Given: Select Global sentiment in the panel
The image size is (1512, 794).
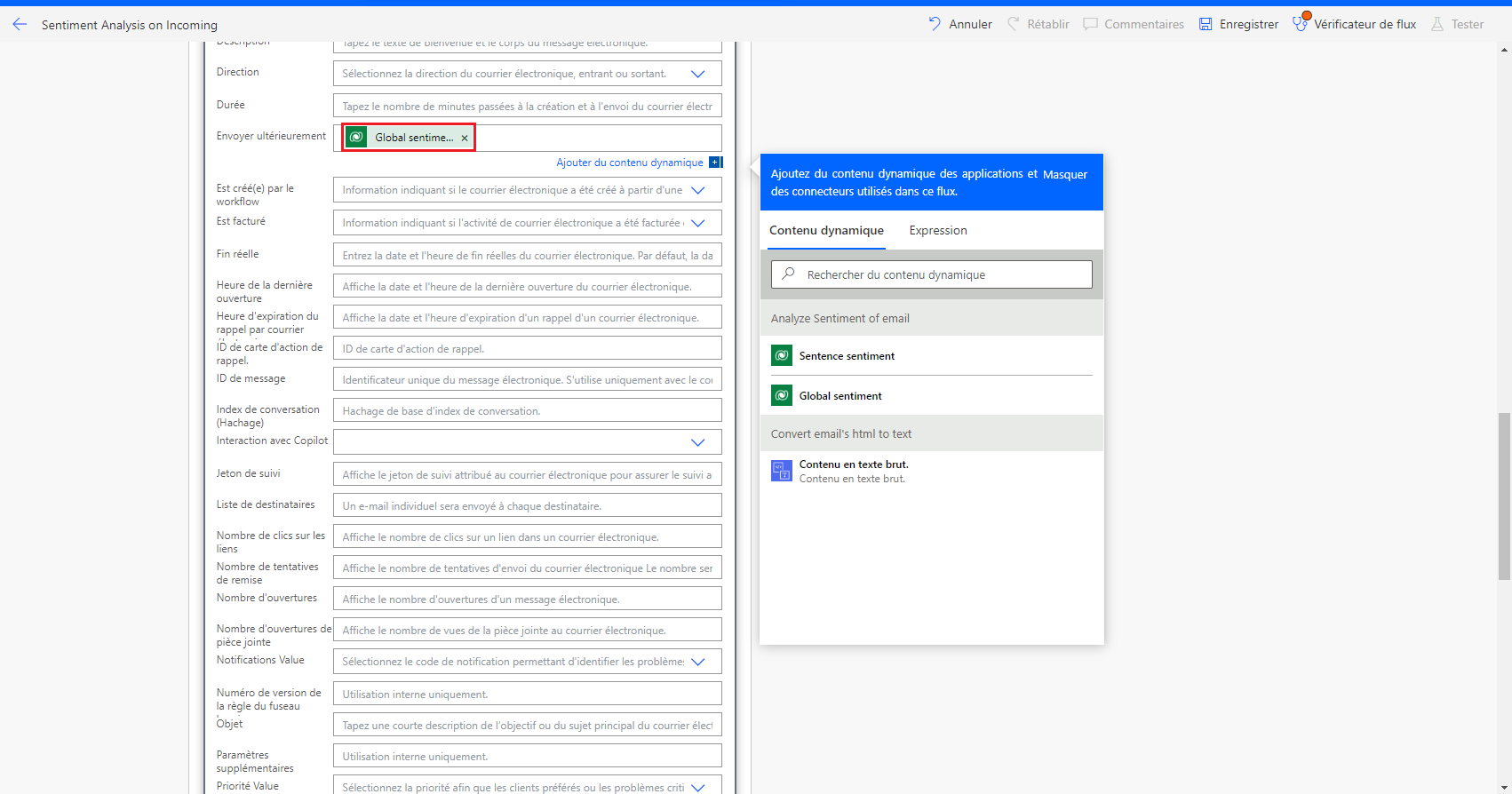Looking at the screenshot, I should 932,396.
